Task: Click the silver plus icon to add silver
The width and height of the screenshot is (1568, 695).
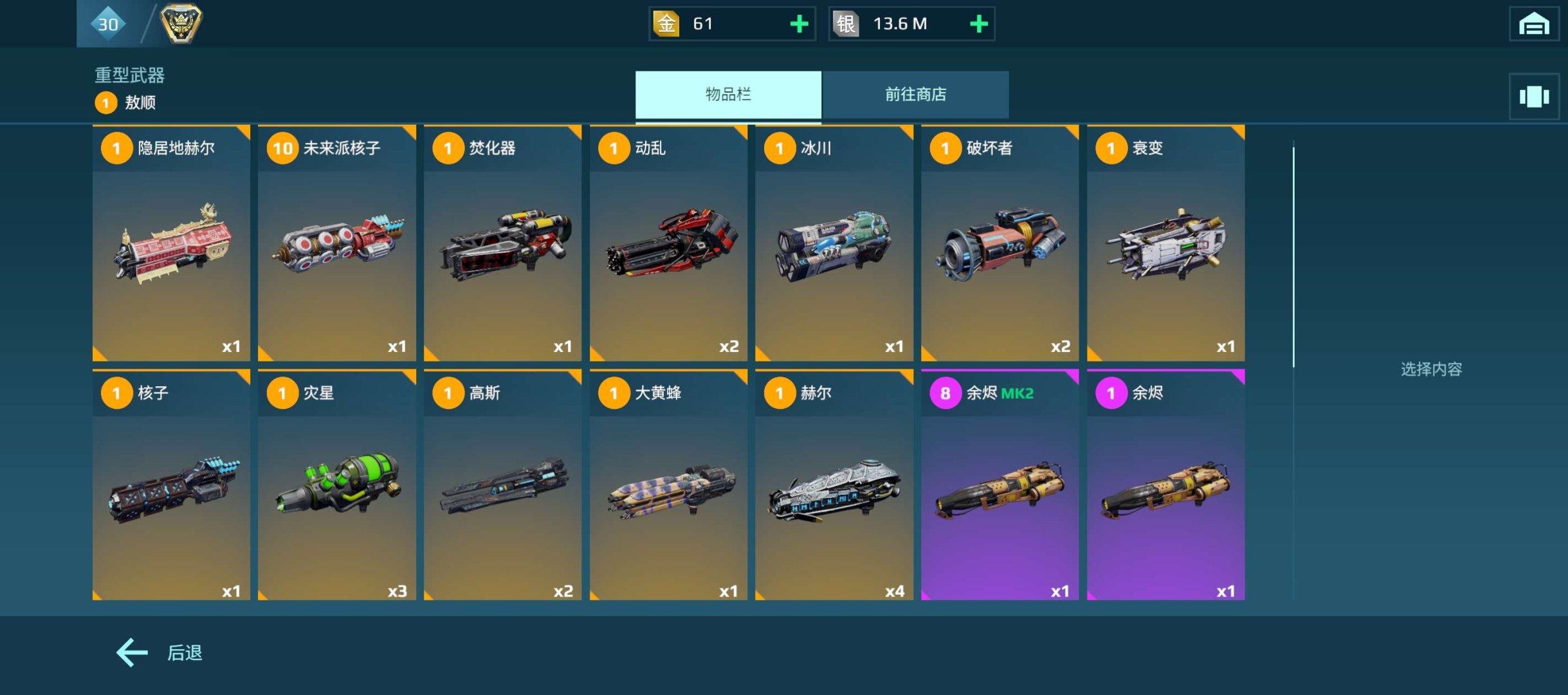Action: [978, 24]
